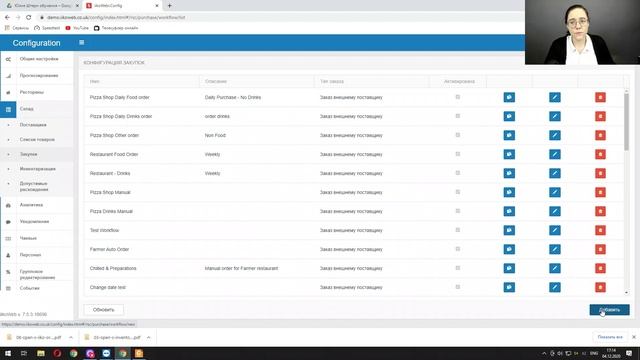
Task: Open the Speedtest bookmark
Action: 47,28
